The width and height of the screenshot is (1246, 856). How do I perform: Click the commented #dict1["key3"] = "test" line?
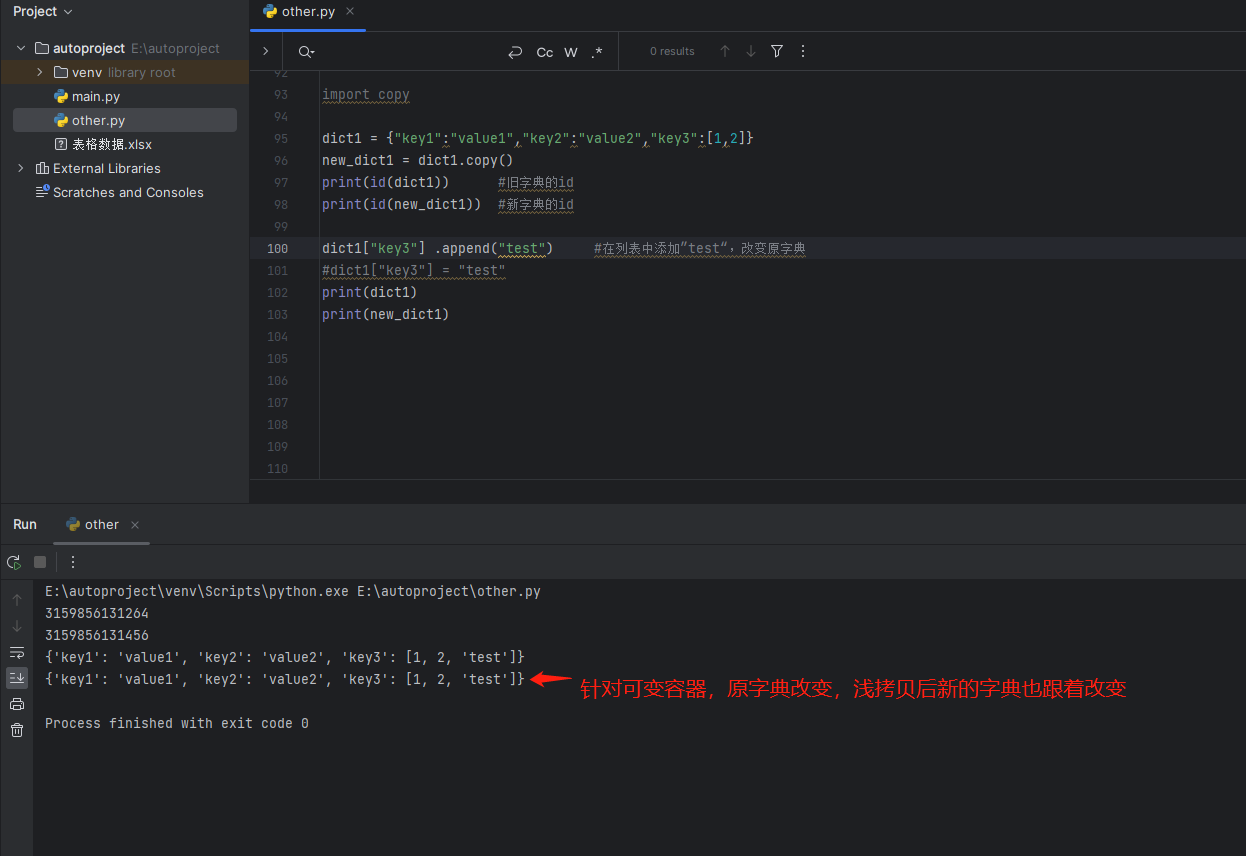(x=414, y=270)
